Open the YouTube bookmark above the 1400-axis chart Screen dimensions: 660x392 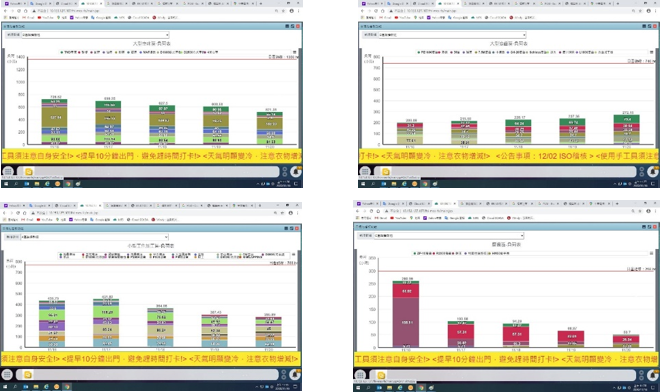coord(46,18)
